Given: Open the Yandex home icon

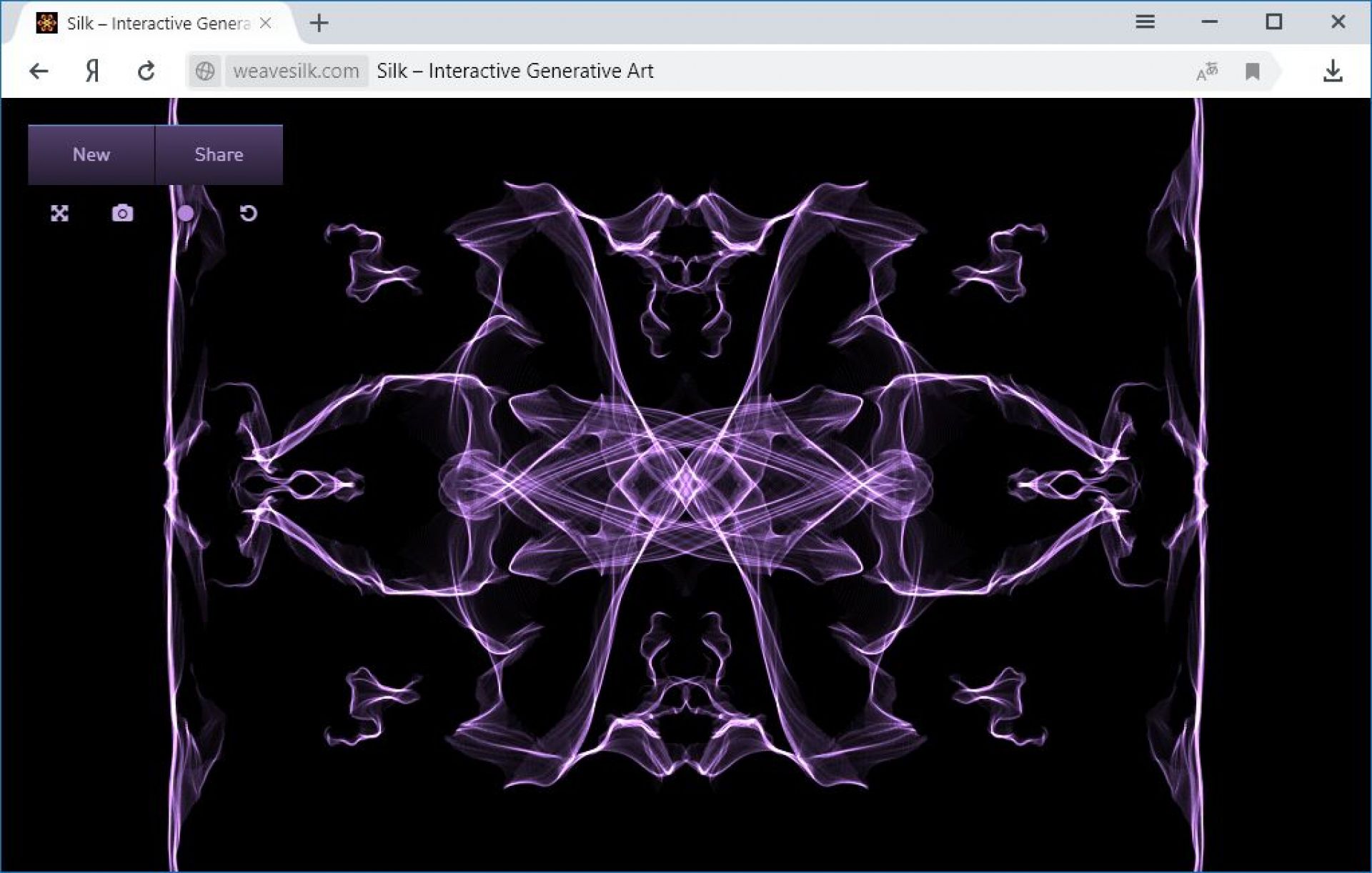Looking at the screenshot, I should (92, 71).
